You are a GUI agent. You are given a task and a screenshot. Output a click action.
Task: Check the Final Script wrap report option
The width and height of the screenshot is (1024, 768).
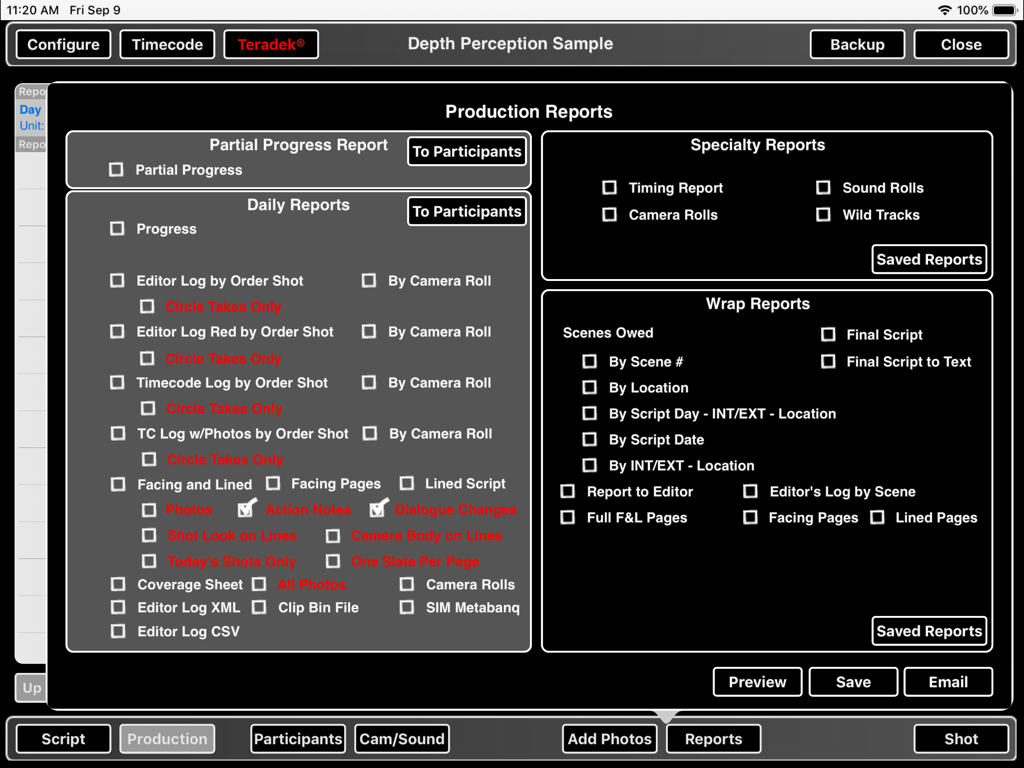click(x=827, y=334)
